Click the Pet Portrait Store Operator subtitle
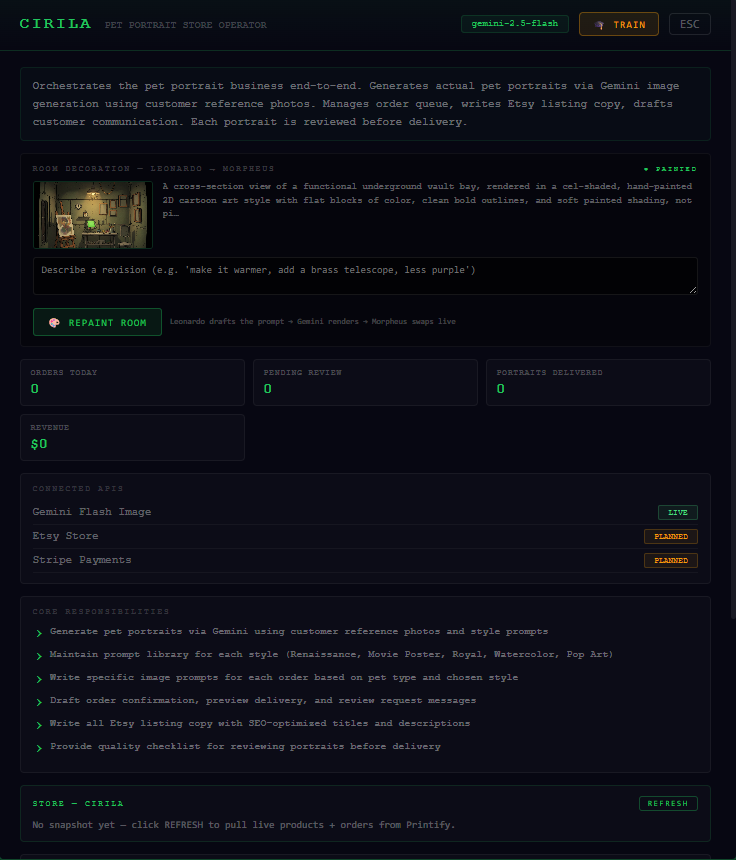The width and height of the screenshot is (736, 860). (186, 25)
